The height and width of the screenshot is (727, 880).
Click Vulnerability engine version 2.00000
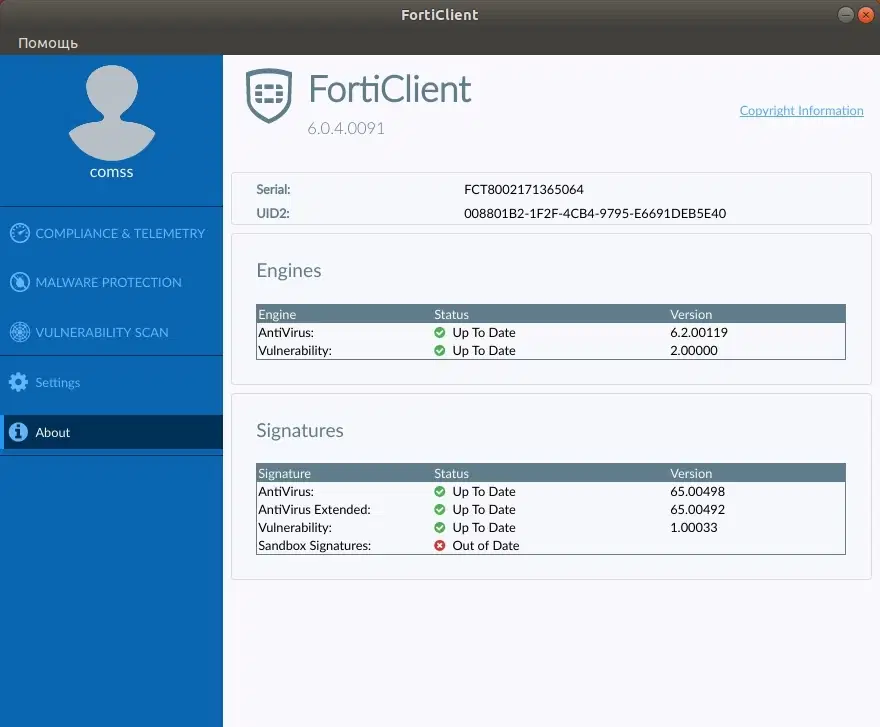(x=694, y=350)
